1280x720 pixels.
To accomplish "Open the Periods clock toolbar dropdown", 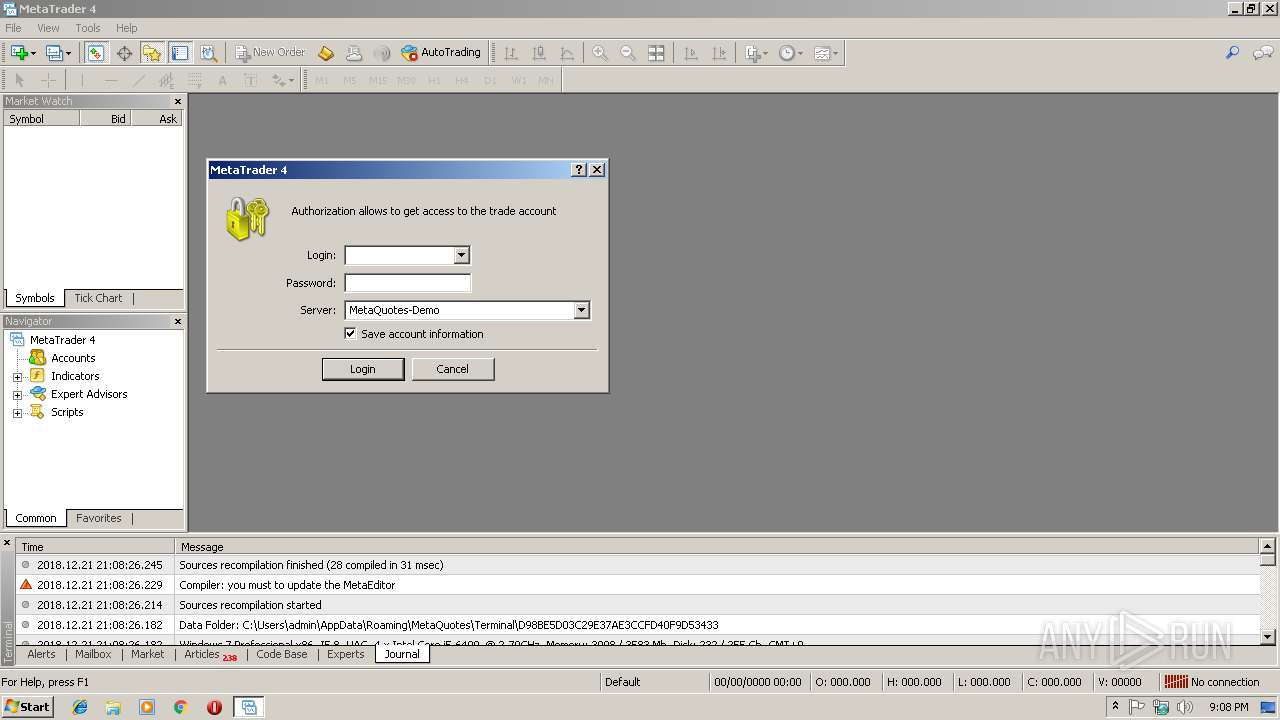I will [x=791, y=53].
